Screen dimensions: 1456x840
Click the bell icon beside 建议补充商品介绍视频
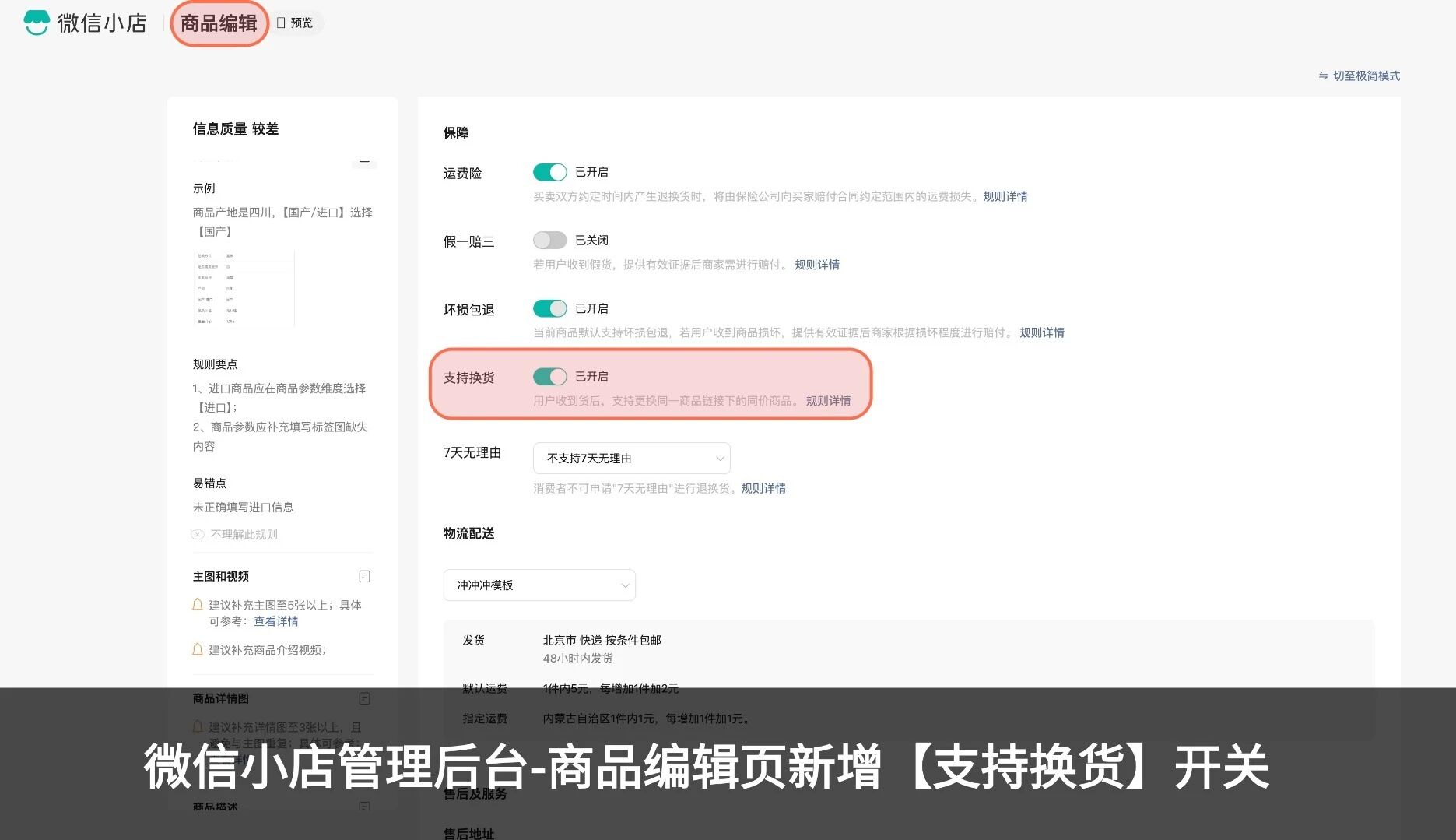(x=198, y=649)
